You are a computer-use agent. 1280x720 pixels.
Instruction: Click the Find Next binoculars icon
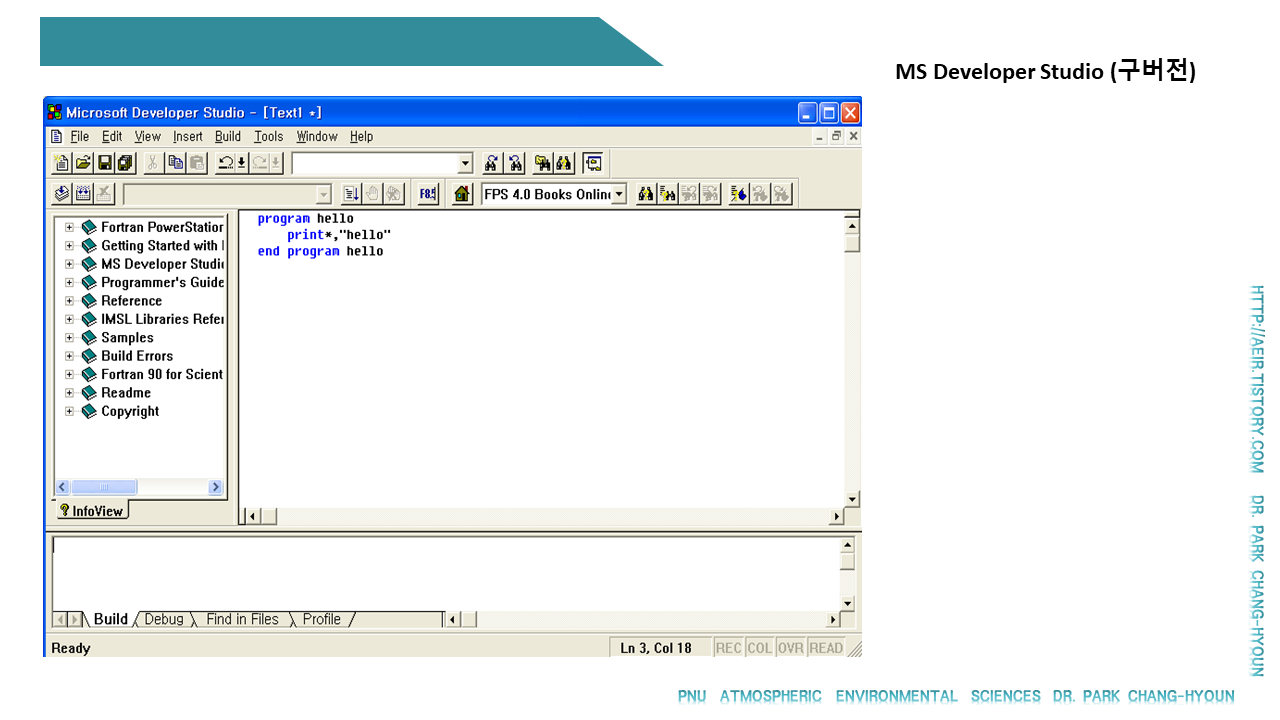(x=491, y=163)
